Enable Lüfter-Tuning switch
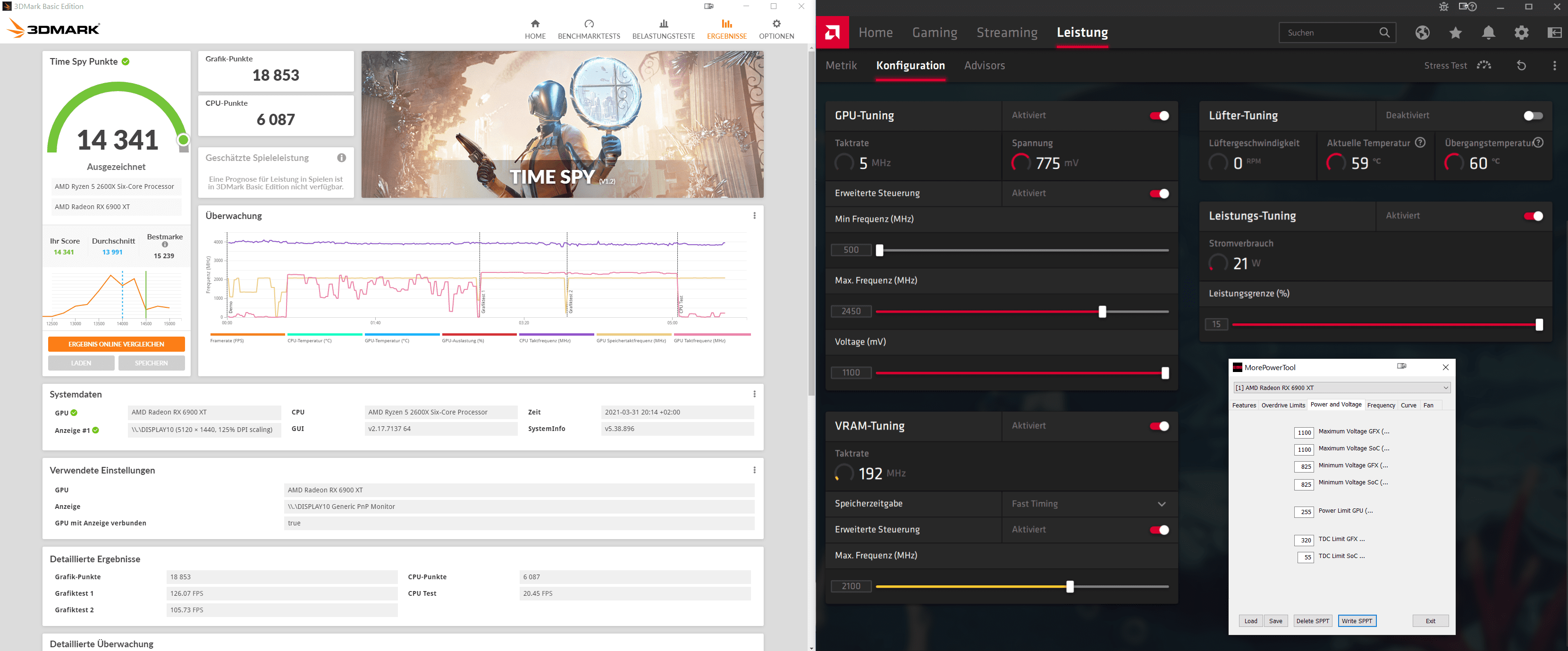 pyautogui.click(x=1533, y=116)
